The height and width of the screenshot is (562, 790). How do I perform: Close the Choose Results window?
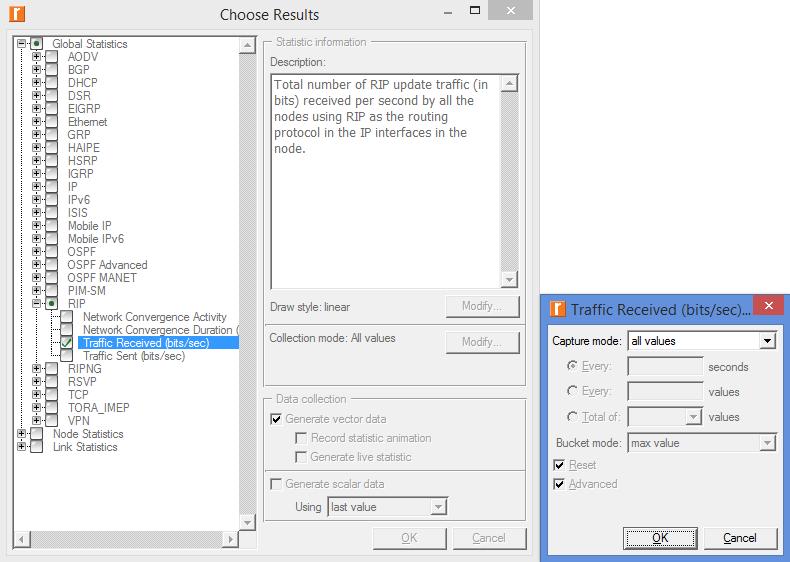click(x=510, y=10)
